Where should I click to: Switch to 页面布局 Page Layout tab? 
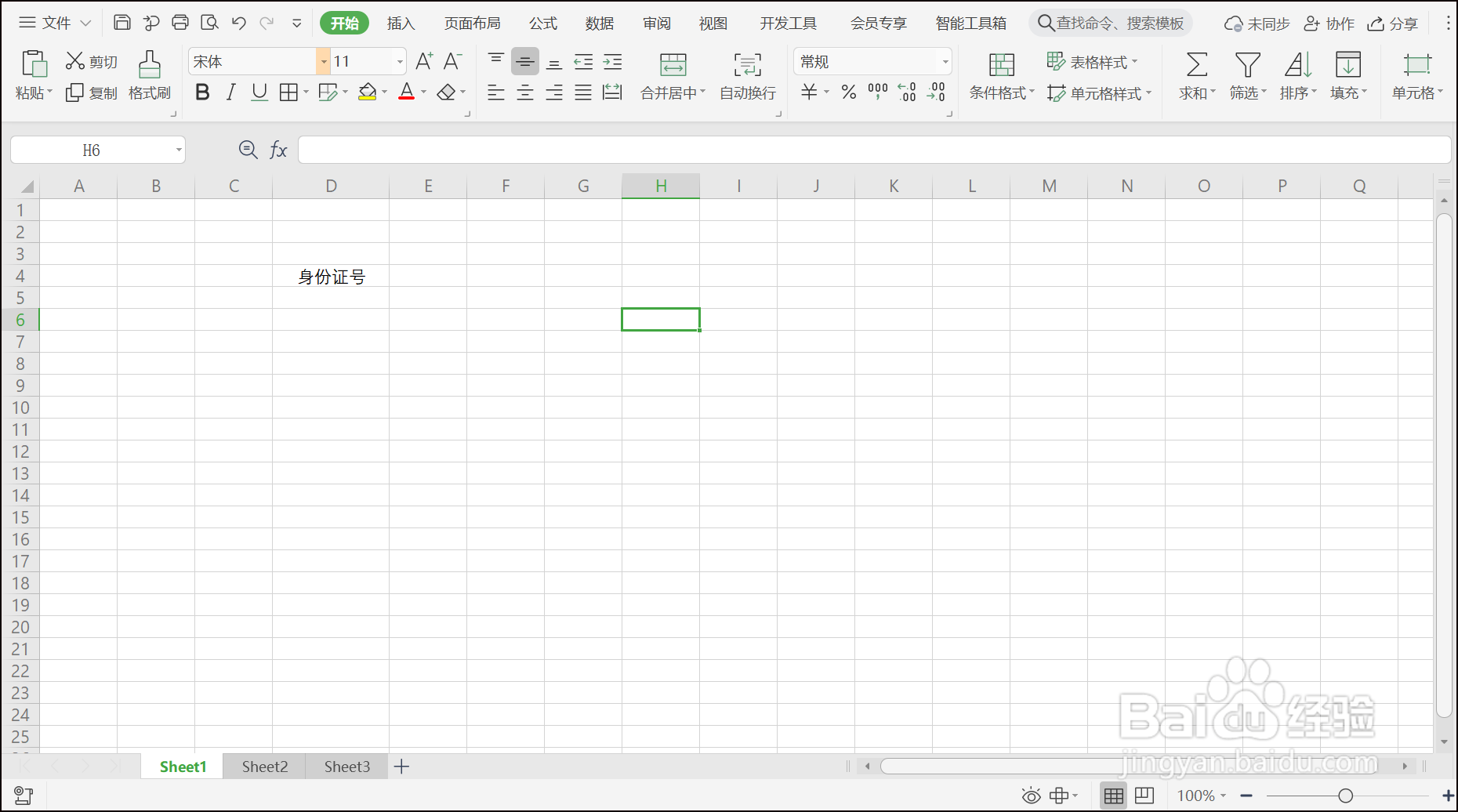[473, 24]
